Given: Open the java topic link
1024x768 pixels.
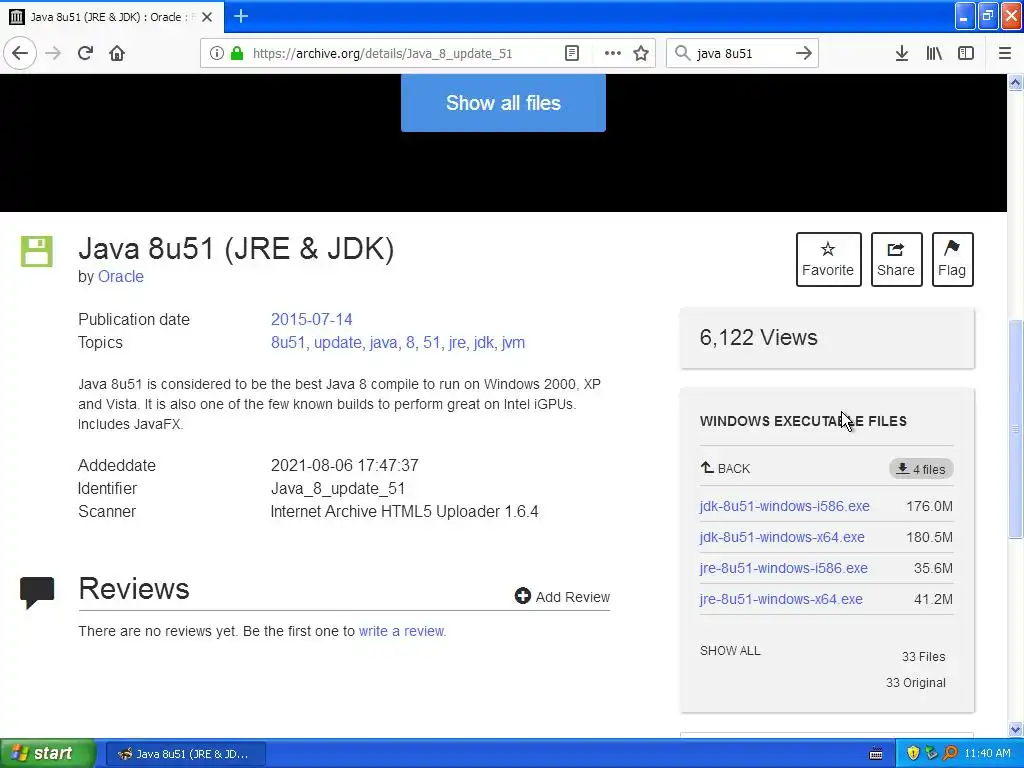Looking at the screenshot, I should (x=383, y=342).
